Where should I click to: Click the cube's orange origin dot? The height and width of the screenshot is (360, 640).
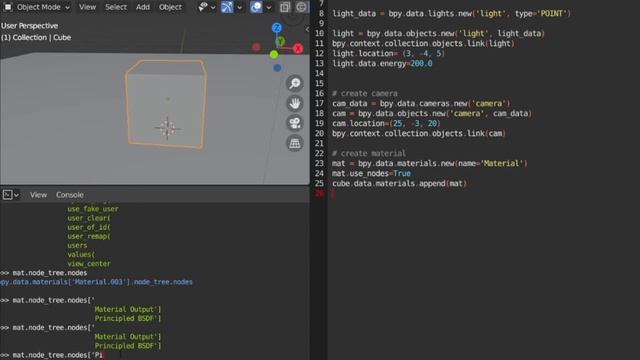coord(167,99)
